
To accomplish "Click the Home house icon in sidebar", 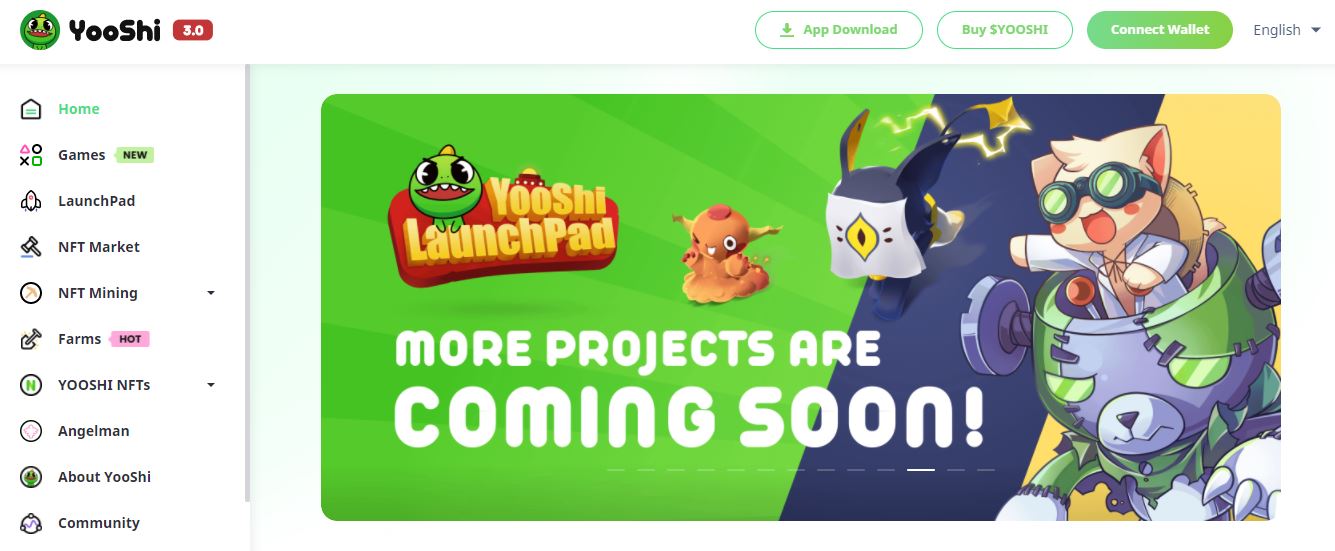I will 31,109.
